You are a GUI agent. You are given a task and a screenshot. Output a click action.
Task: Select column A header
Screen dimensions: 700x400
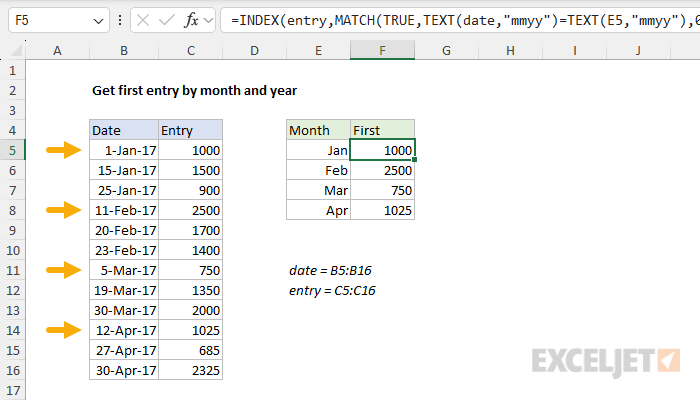pos(57,50)
